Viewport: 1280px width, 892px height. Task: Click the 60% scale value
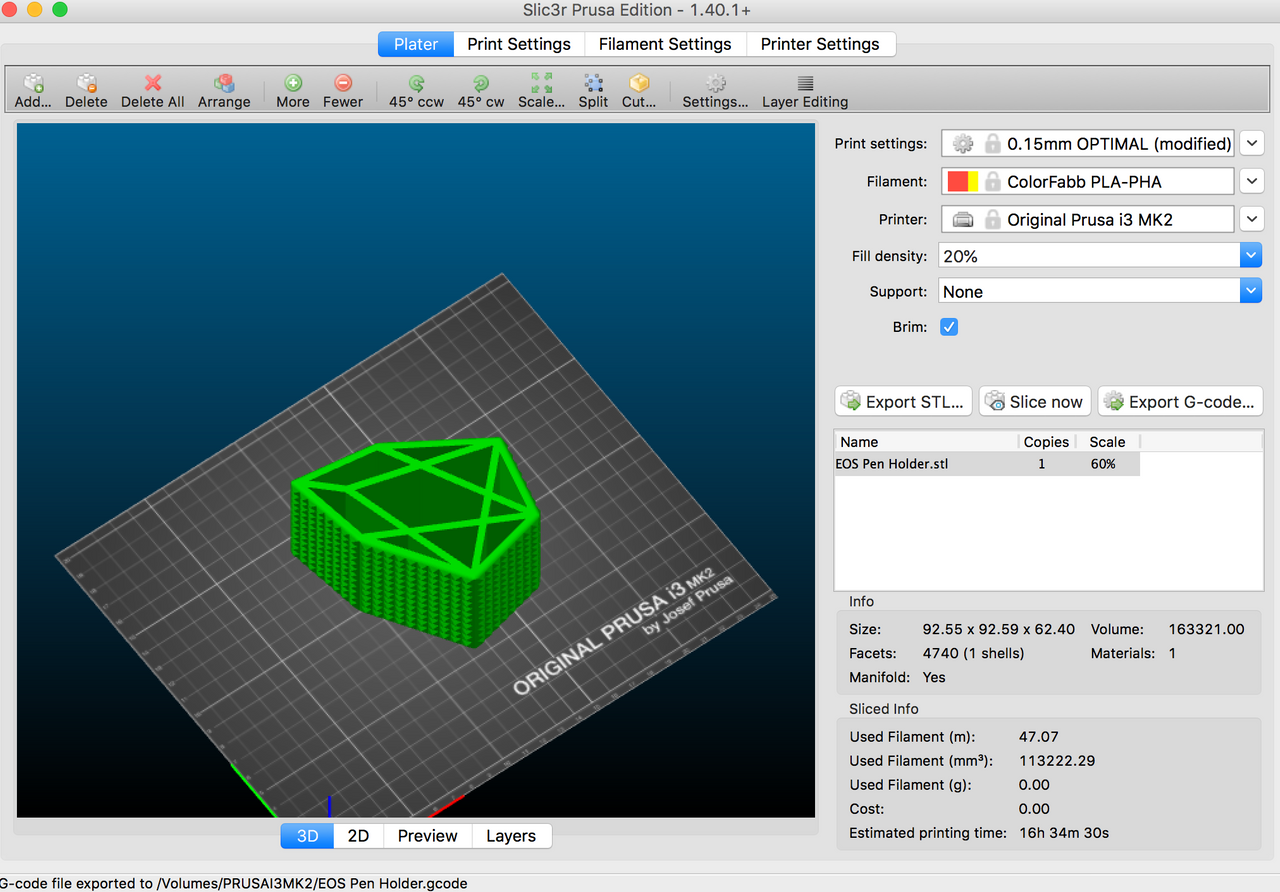[1103, 464]
